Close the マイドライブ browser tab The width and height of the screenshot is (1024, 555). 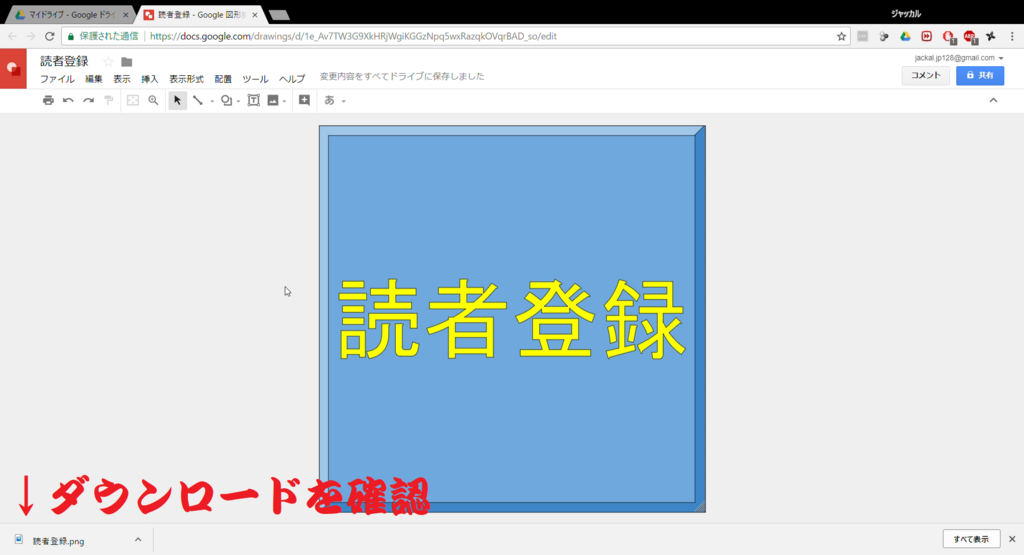click(125, 14)
